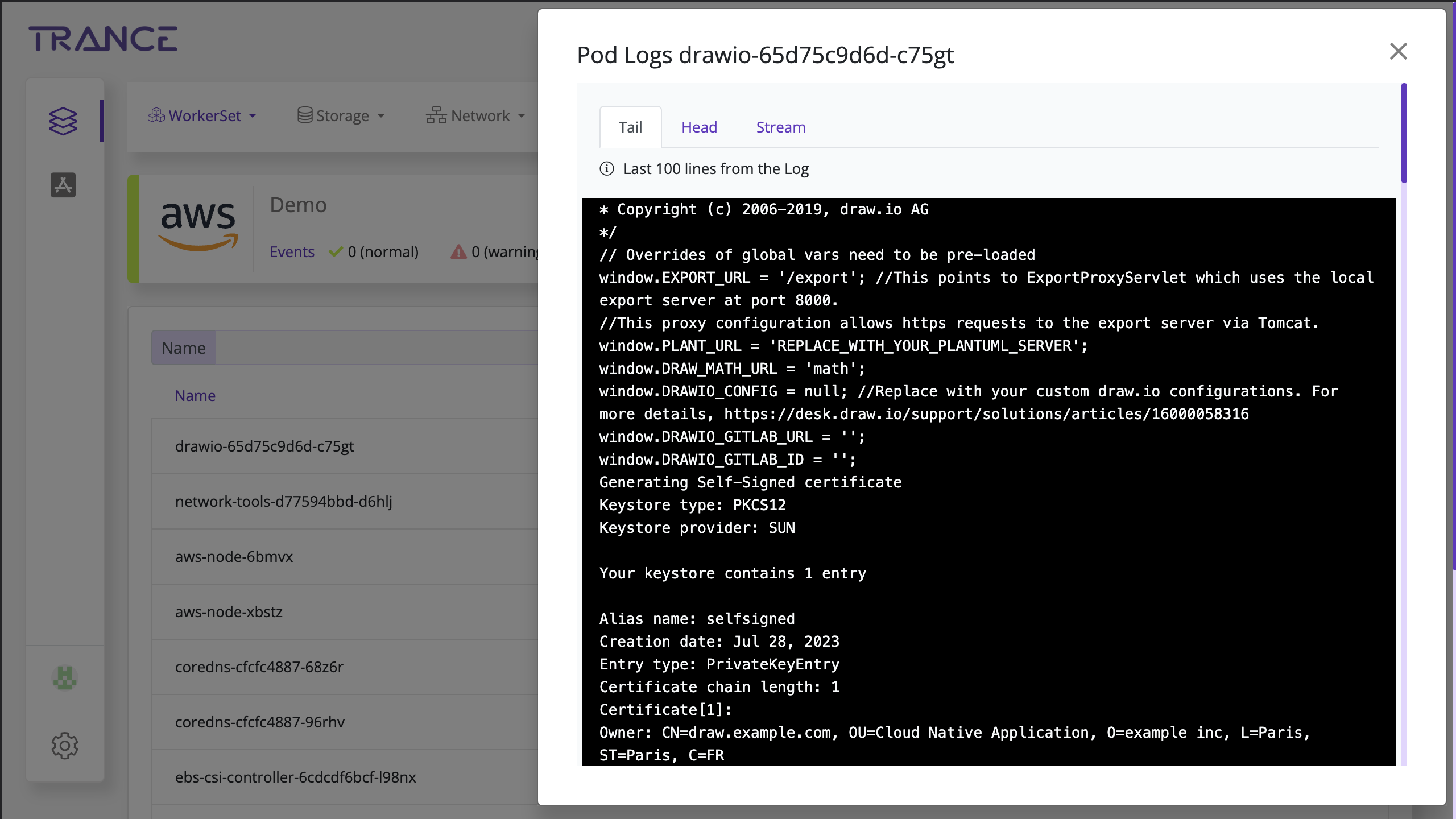Click the modal's purple scrollbar thumb
The width and height of the screenshot is (1456, 819).
tap(1404, 134)
